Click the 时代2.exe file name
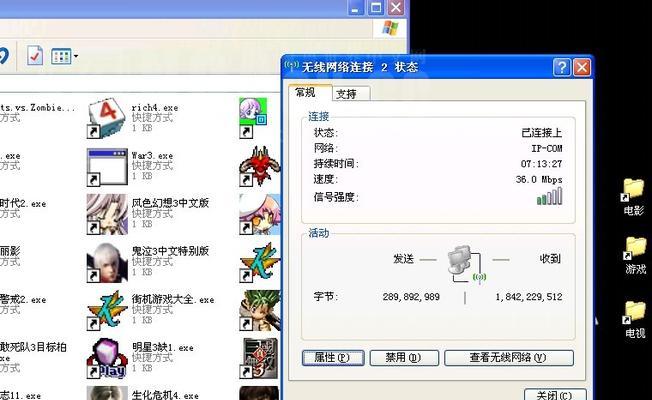 [x=23, y=203]
